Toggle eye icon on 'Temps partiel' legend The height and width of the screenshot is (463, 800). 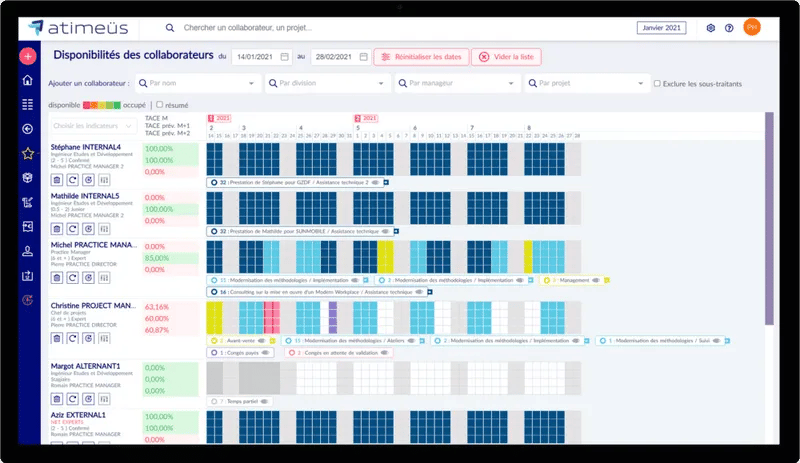[x=265, y=401]
